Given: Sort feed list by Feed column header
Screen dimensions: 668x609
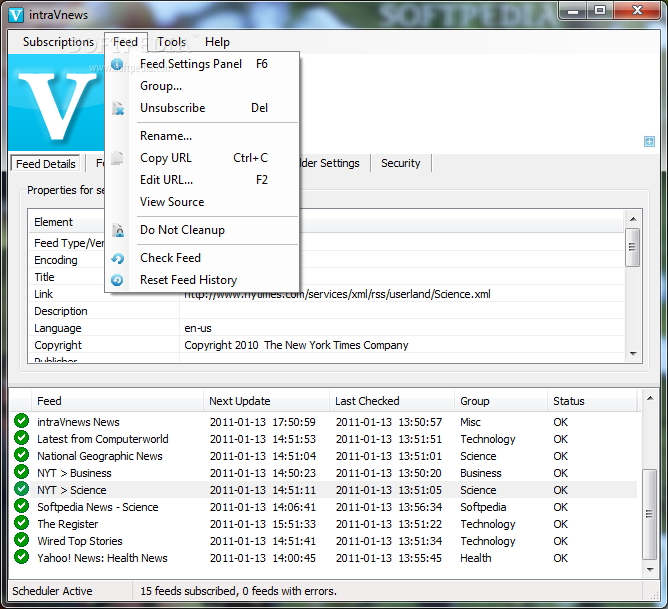Looking at the screenshot, I should click(118, 401).
